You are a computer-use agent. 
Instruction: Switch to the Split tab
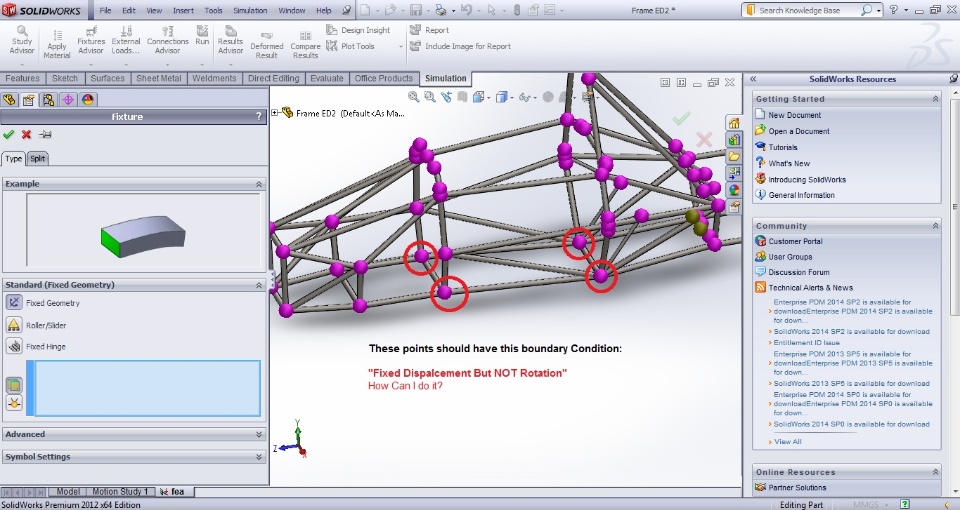37,159
